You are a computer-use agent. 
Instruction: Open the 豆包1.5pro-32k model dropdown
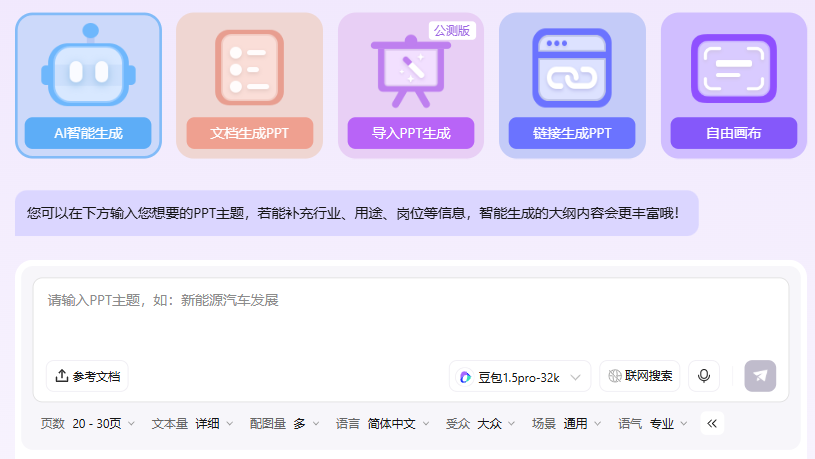click(x=520, y=376)
